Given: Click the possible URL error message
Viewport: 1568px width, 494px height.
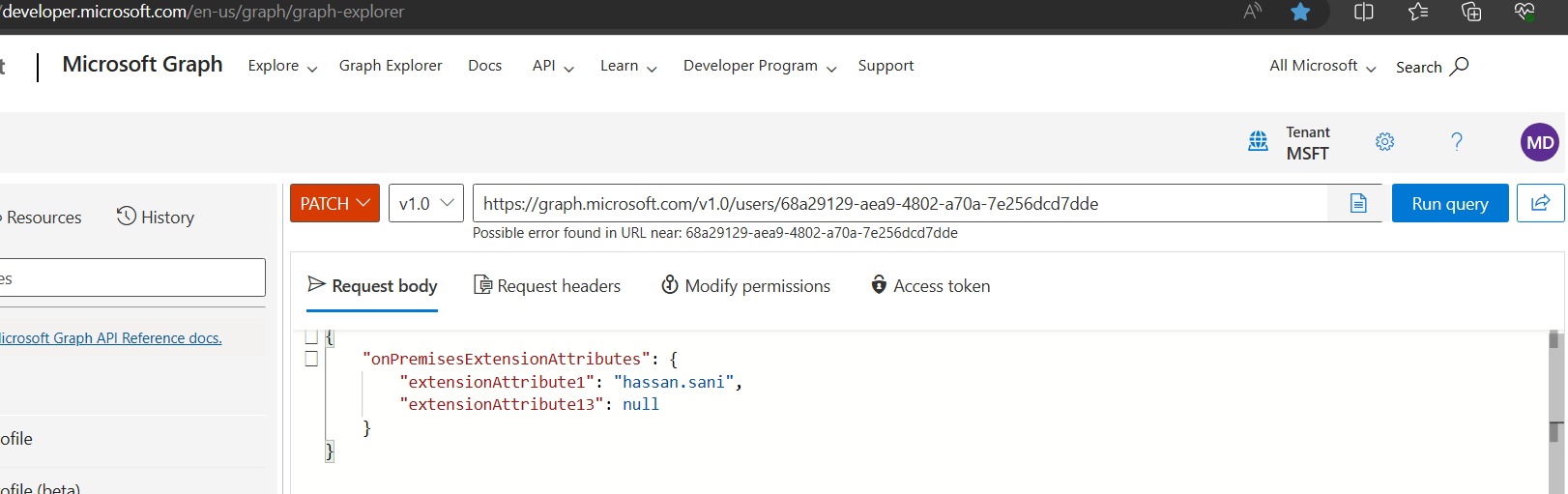Looking at the screenshot, I should (715, 233).
